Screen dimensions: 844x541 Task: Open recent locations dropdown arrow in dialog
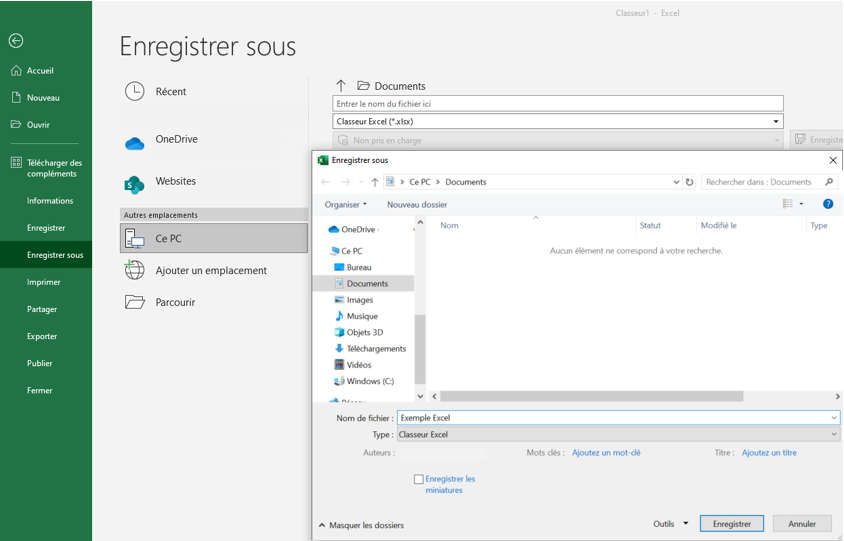click(361, 182)
